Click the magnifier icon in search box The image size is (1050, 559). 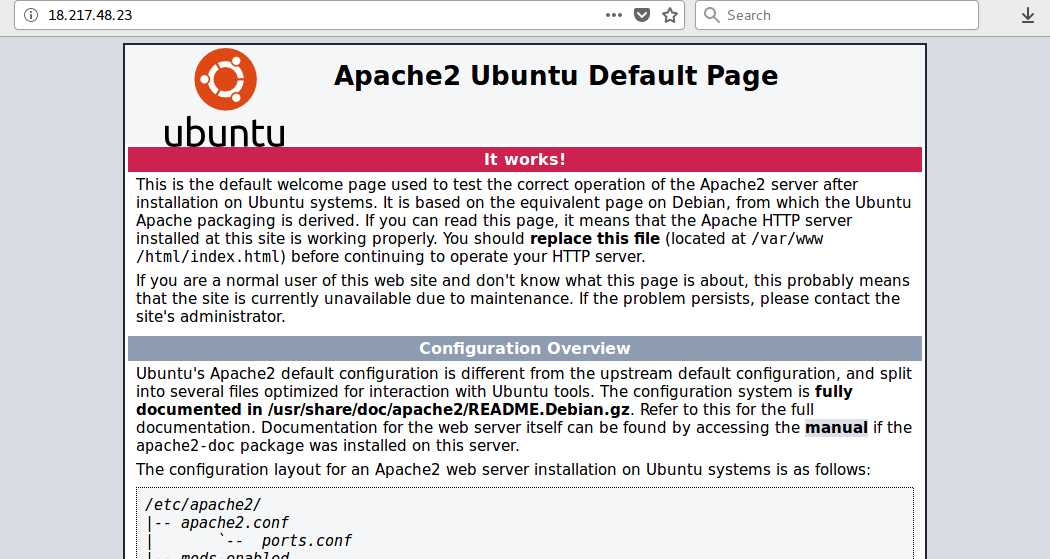pos(712,15)
